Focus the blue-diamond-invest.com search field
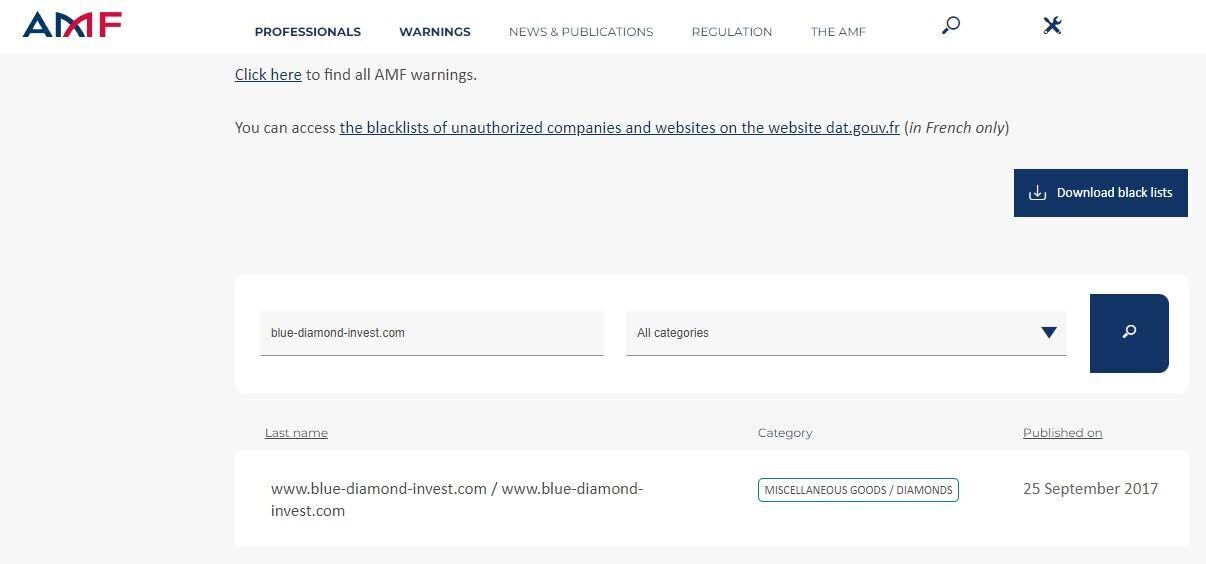Viewport: 1206px width, 564px height. (x=432, y=333)
